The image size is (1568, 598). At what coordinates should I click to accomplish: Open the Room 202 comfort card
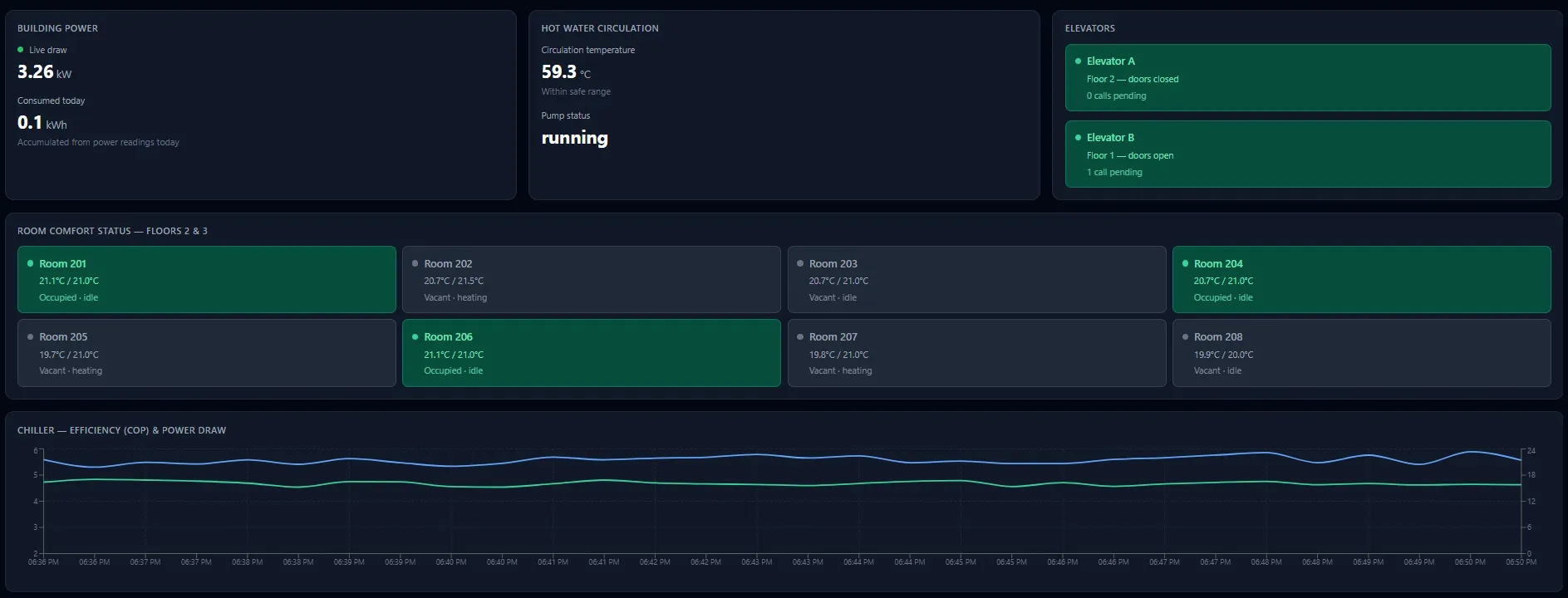click(591, 279)
